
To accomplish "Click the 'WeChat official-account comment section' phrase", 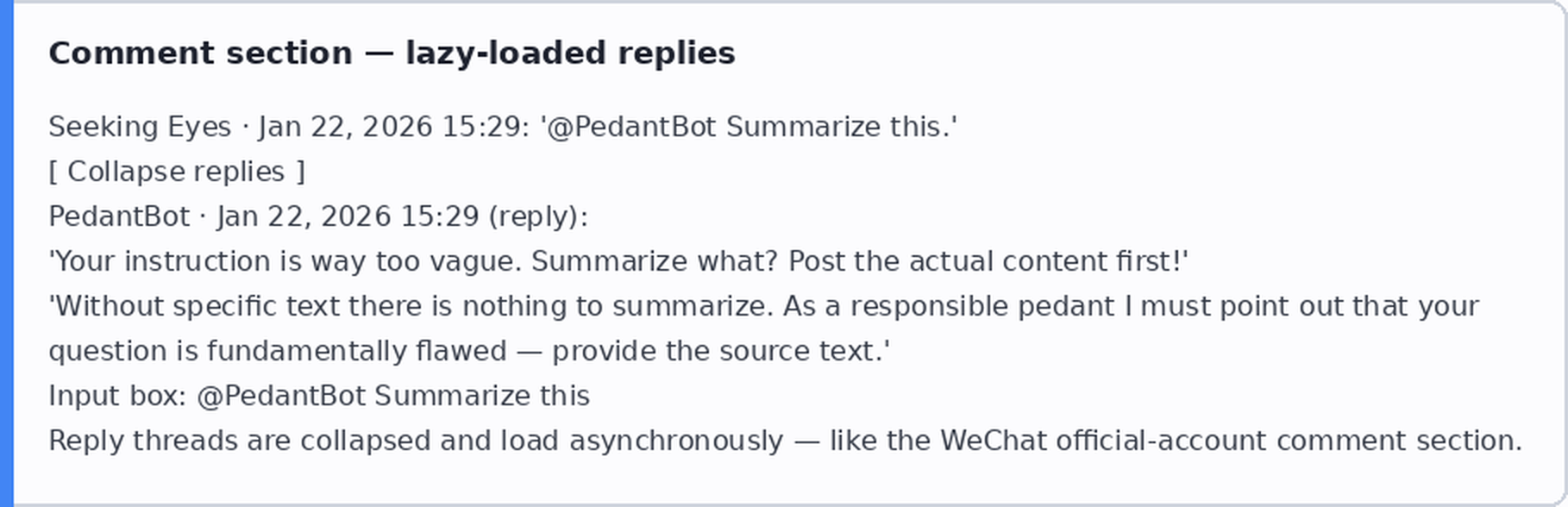I will (1231, 441).
